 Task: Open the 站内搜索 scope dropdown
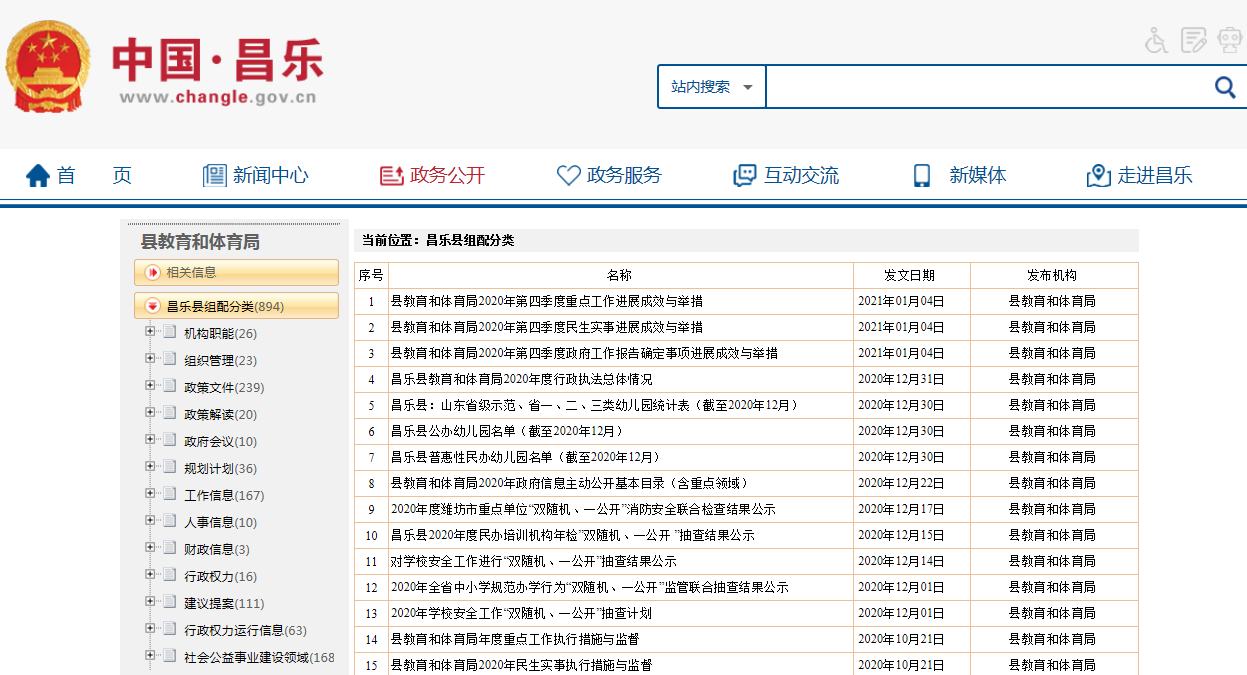[712, 87]
